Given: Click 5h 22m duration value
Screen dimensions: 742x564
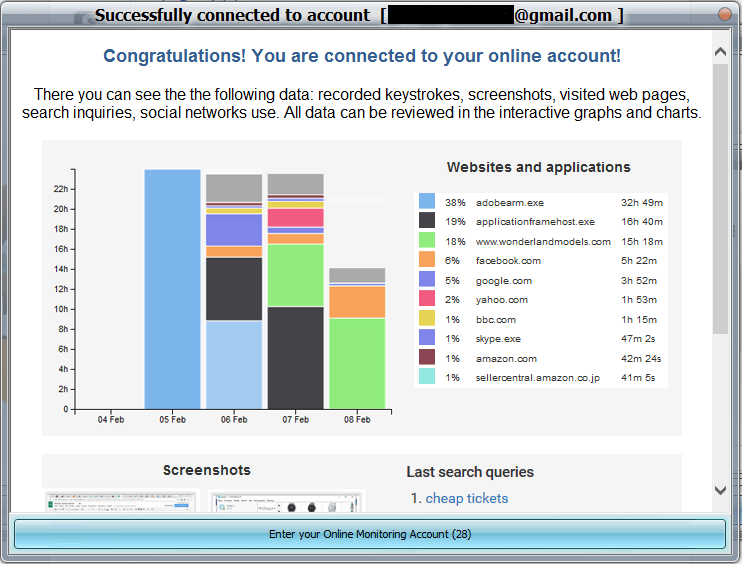Looking at the screenshot, I should coord(639,261).
